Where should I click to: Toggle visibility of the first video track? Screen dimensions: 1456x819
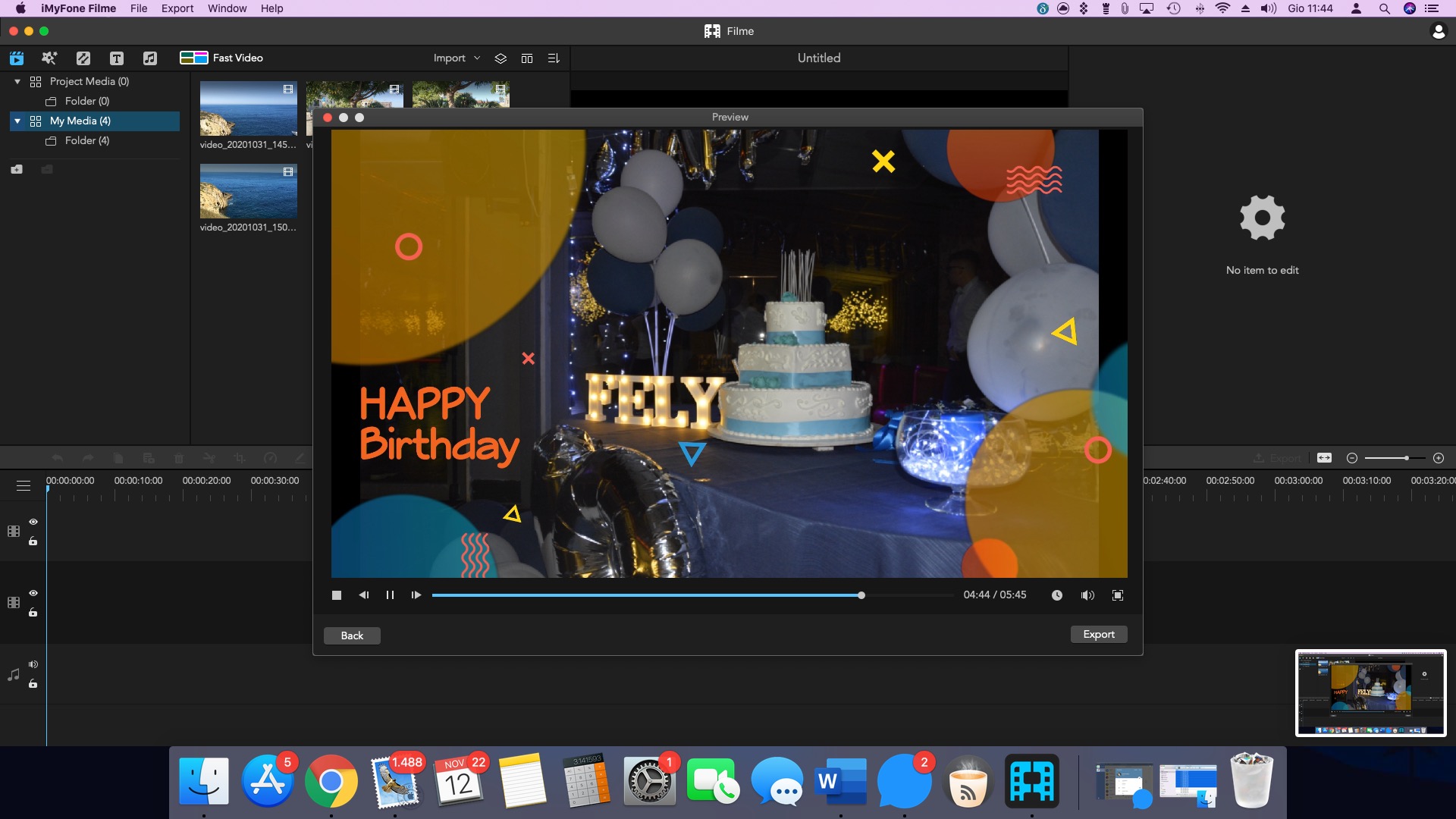[x=33, y=522]
